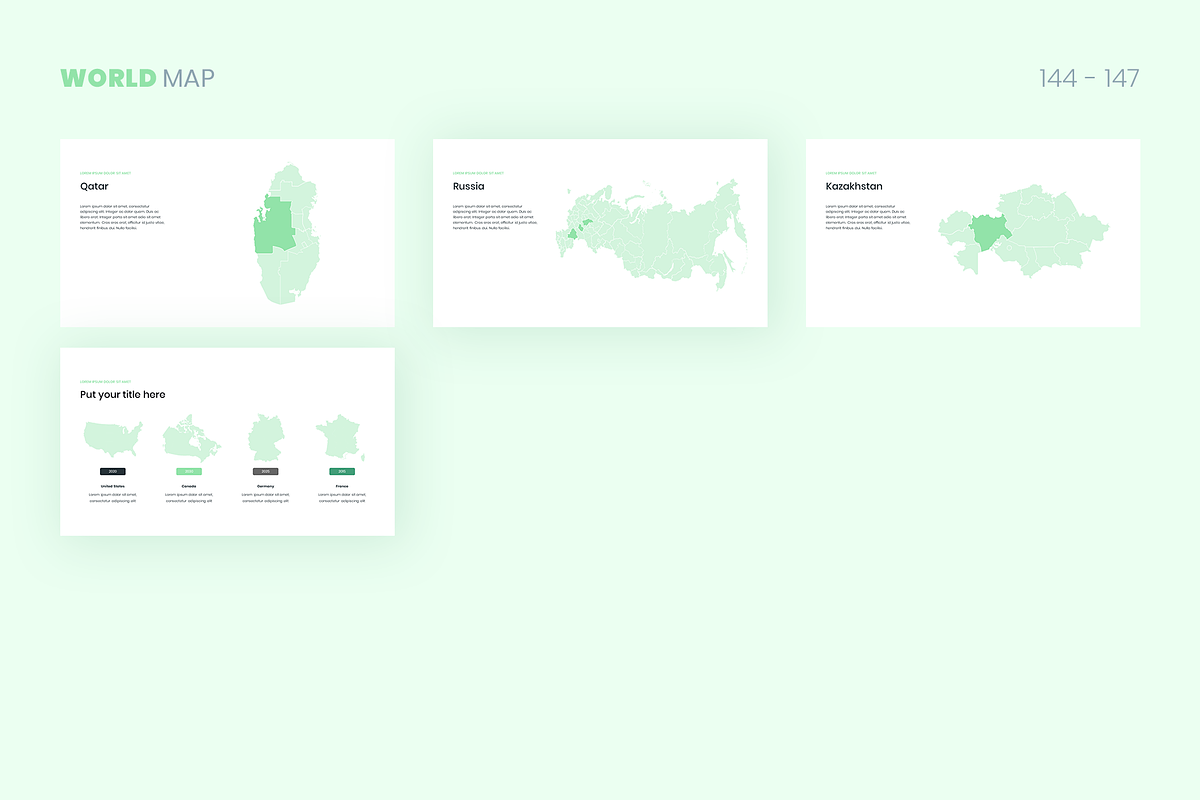This screenshot has width=1200, height=800.
Task: Click the green subtitle above Kazakhstan title
Action: coord(852,173)
